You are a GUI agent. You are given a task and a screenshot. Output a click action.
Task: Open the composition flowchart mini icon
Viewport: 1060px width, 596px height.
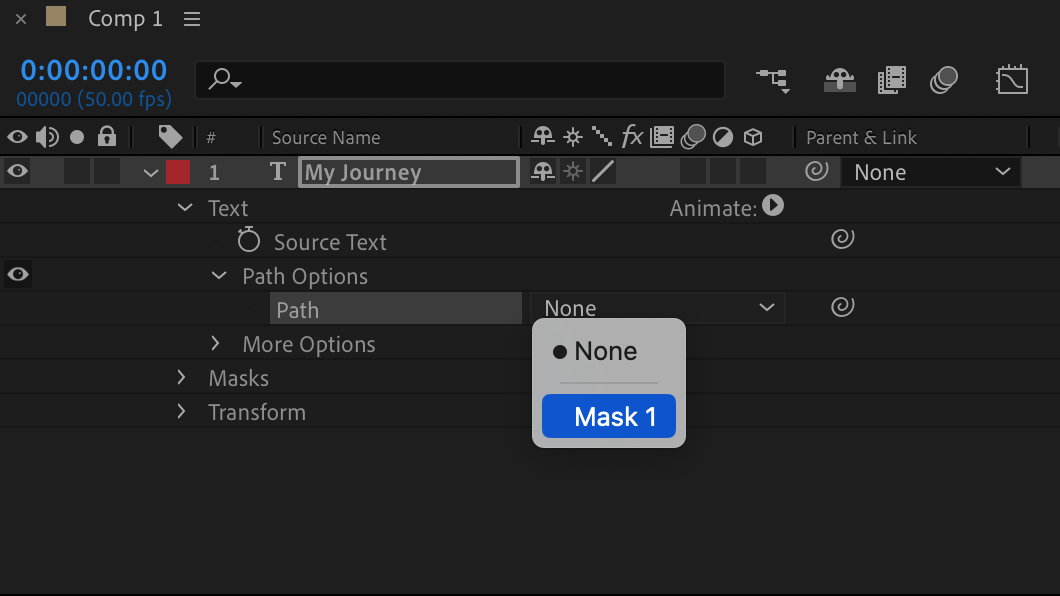coord(772,80)
